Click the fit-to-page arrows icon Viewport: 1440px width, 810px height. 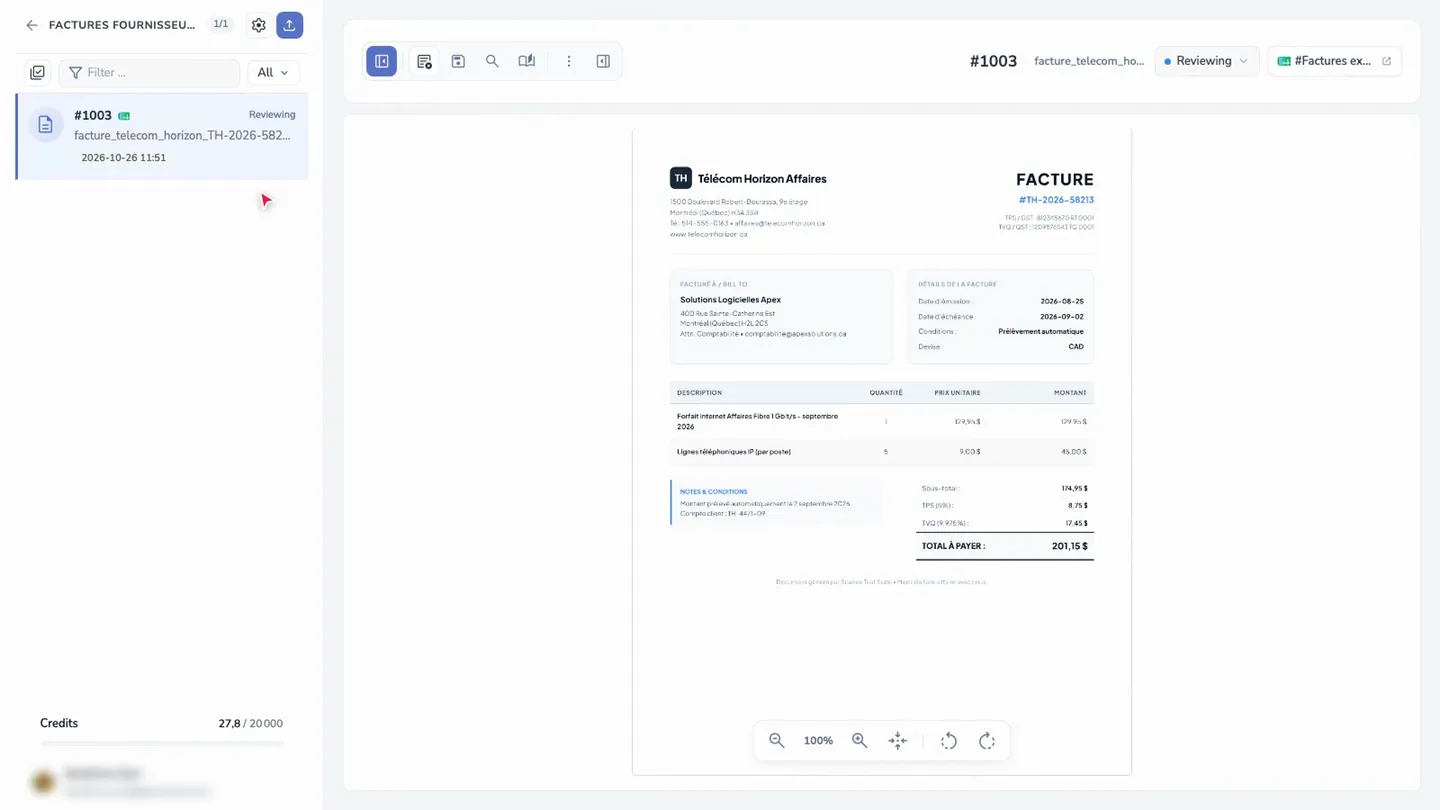tap(898, 741)
